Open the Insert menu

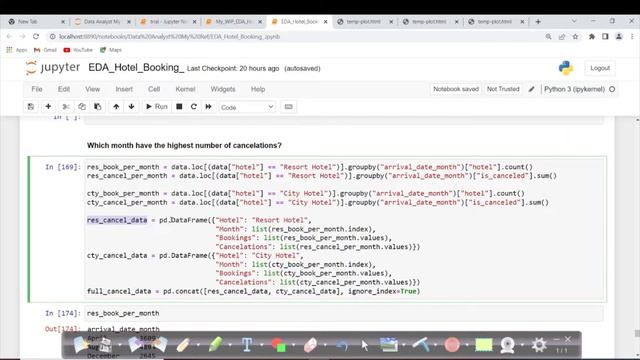[124, 89]
